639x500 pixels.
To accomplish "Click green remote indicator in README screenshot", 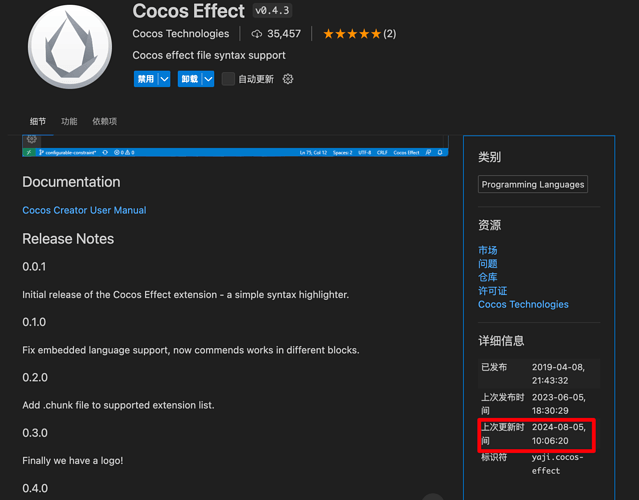I will pos(29,152).
